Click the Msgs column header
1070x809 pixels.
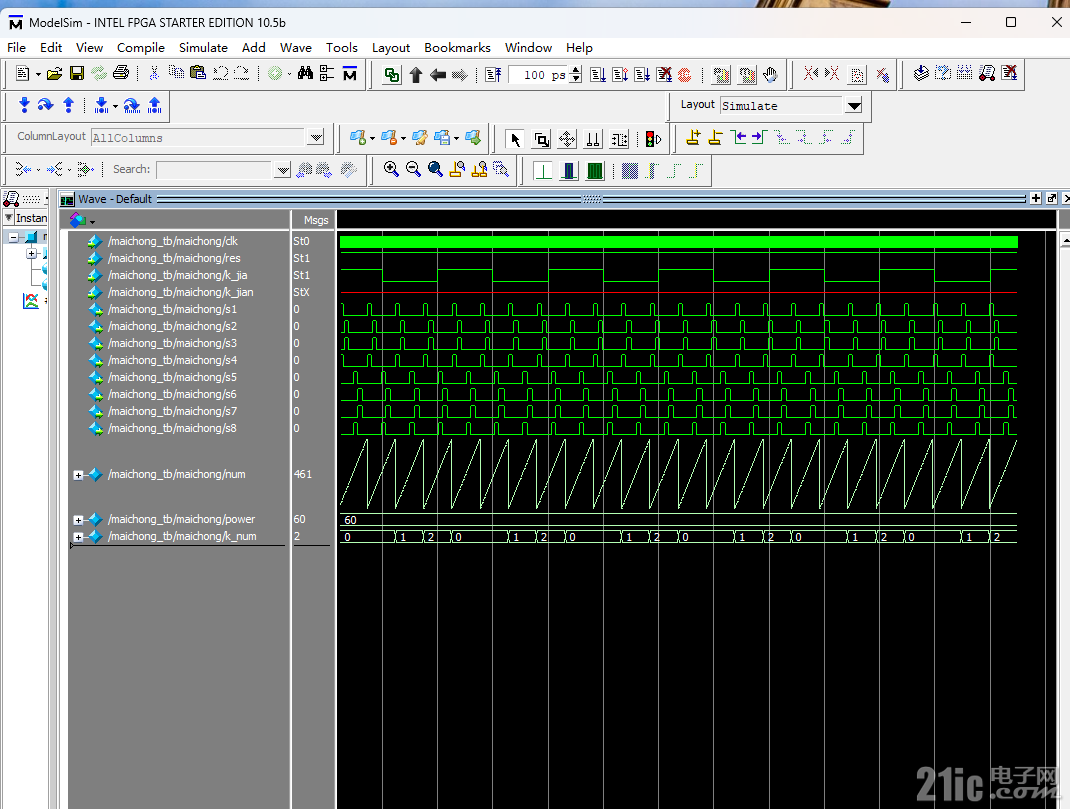315,220
